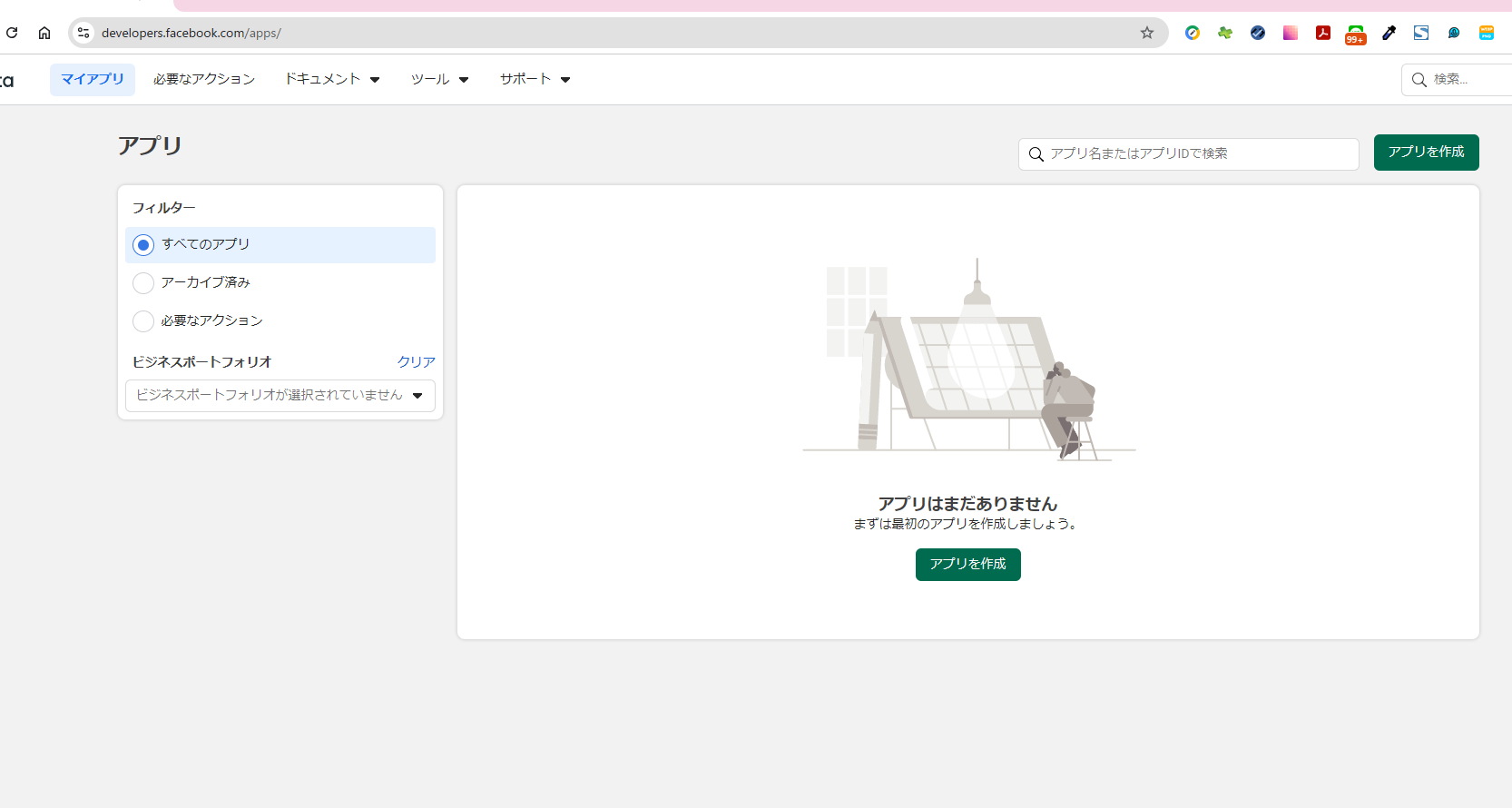The image size is (1512, 808).
Task: Activate the eyedropper color picker extension
Action: pos(1389,33)
